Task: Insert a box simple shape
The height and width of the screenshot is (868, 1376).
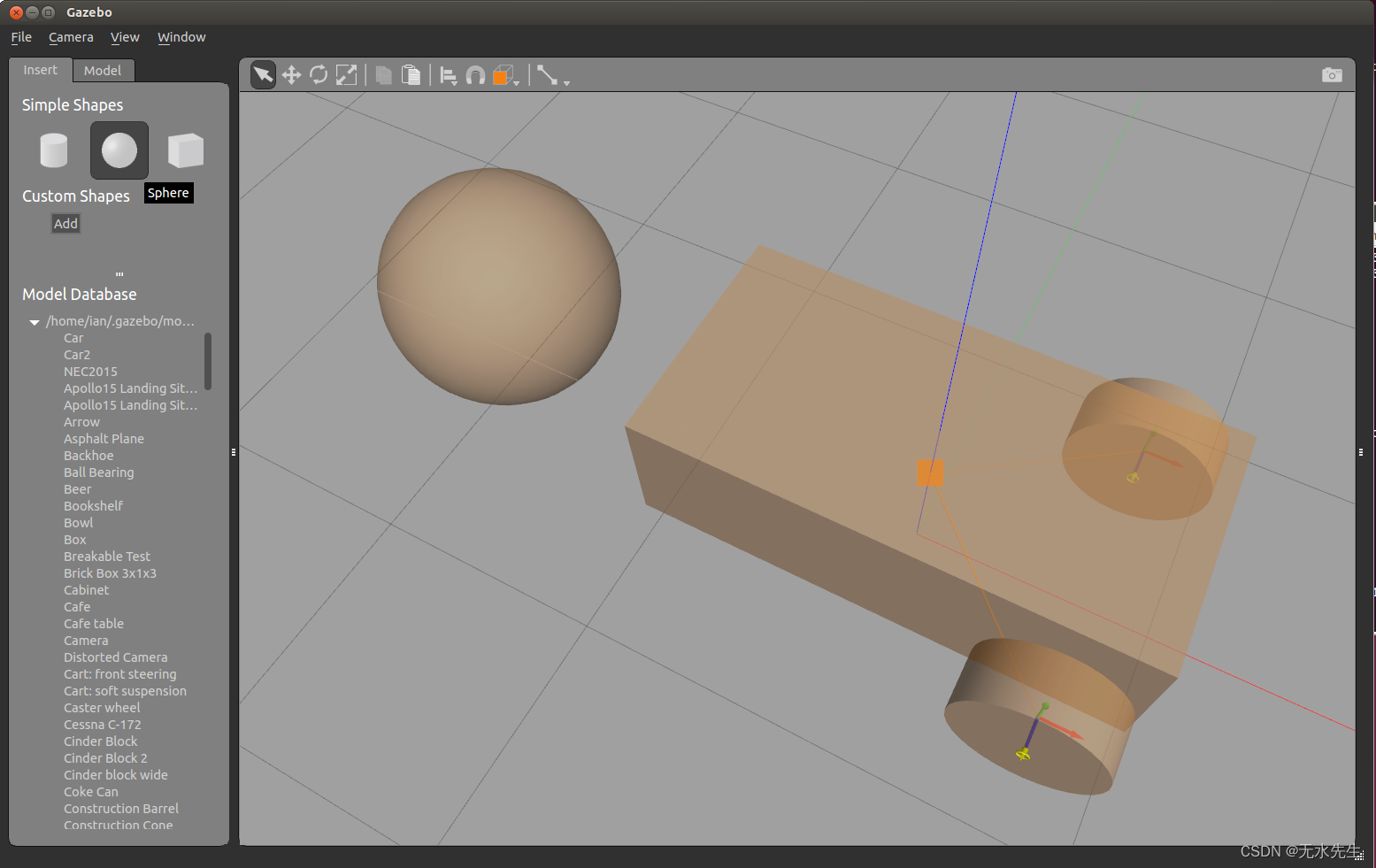Action: 186,150
